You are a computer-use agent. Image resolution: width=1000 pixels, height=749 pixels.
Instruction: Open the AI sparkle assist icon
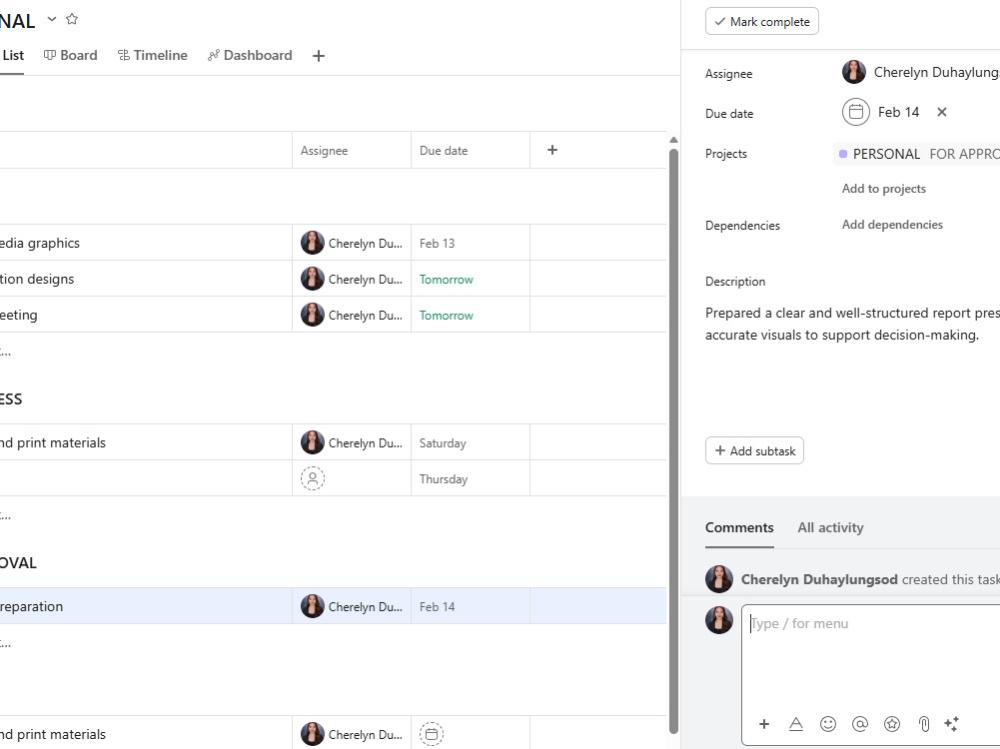click(952, 724)
